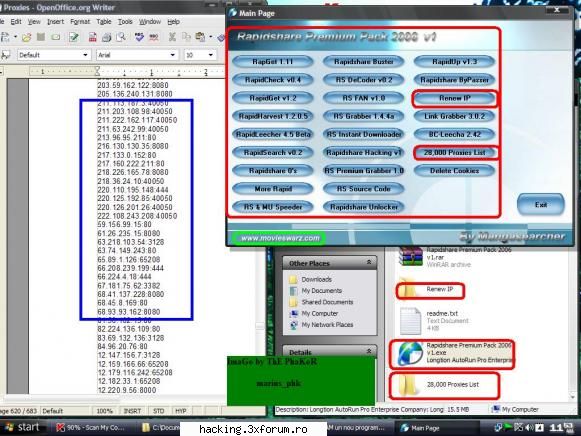Collapse the Other Places panel

click(369, 263)
